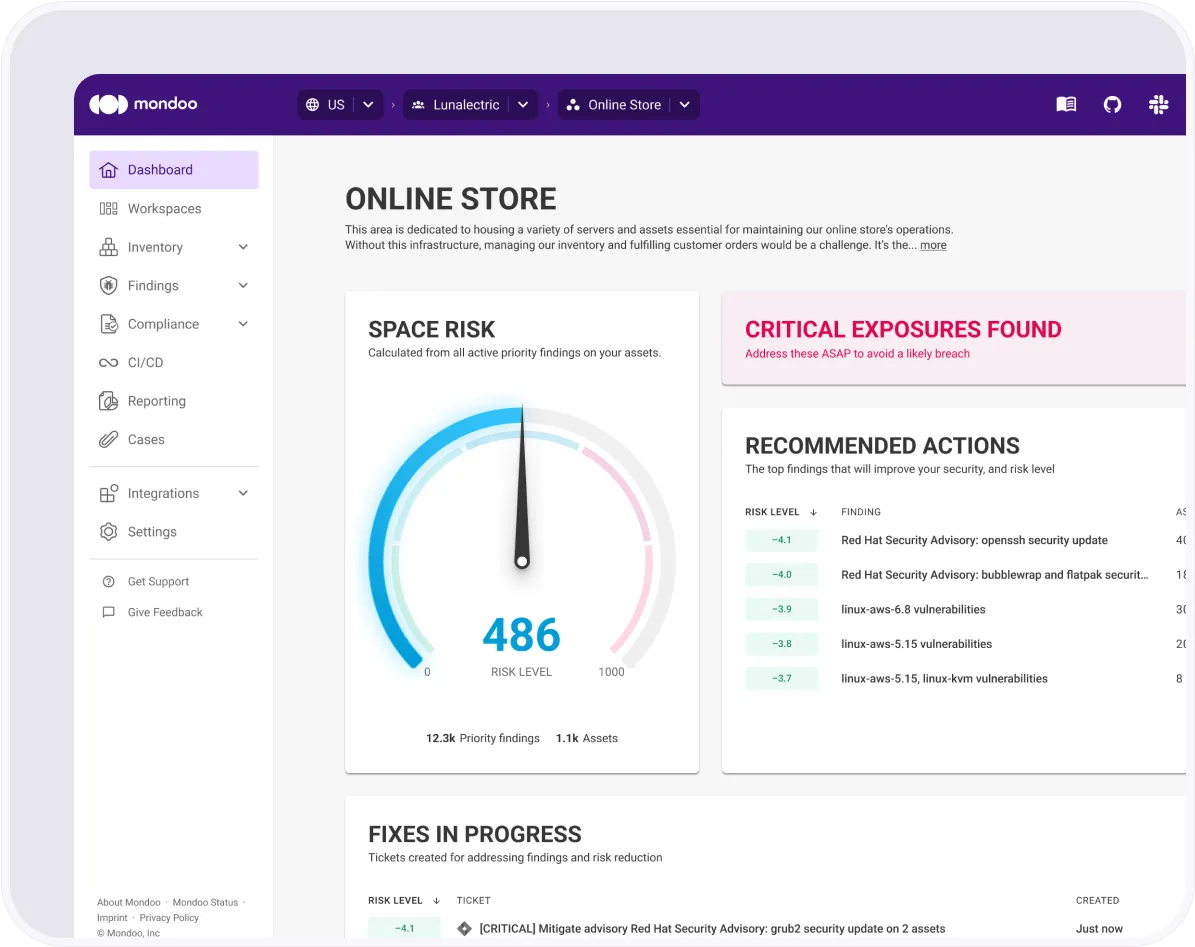Open Imprint footer link
This screenshot has width=1195, height=947.
click(x=112, y=917)
